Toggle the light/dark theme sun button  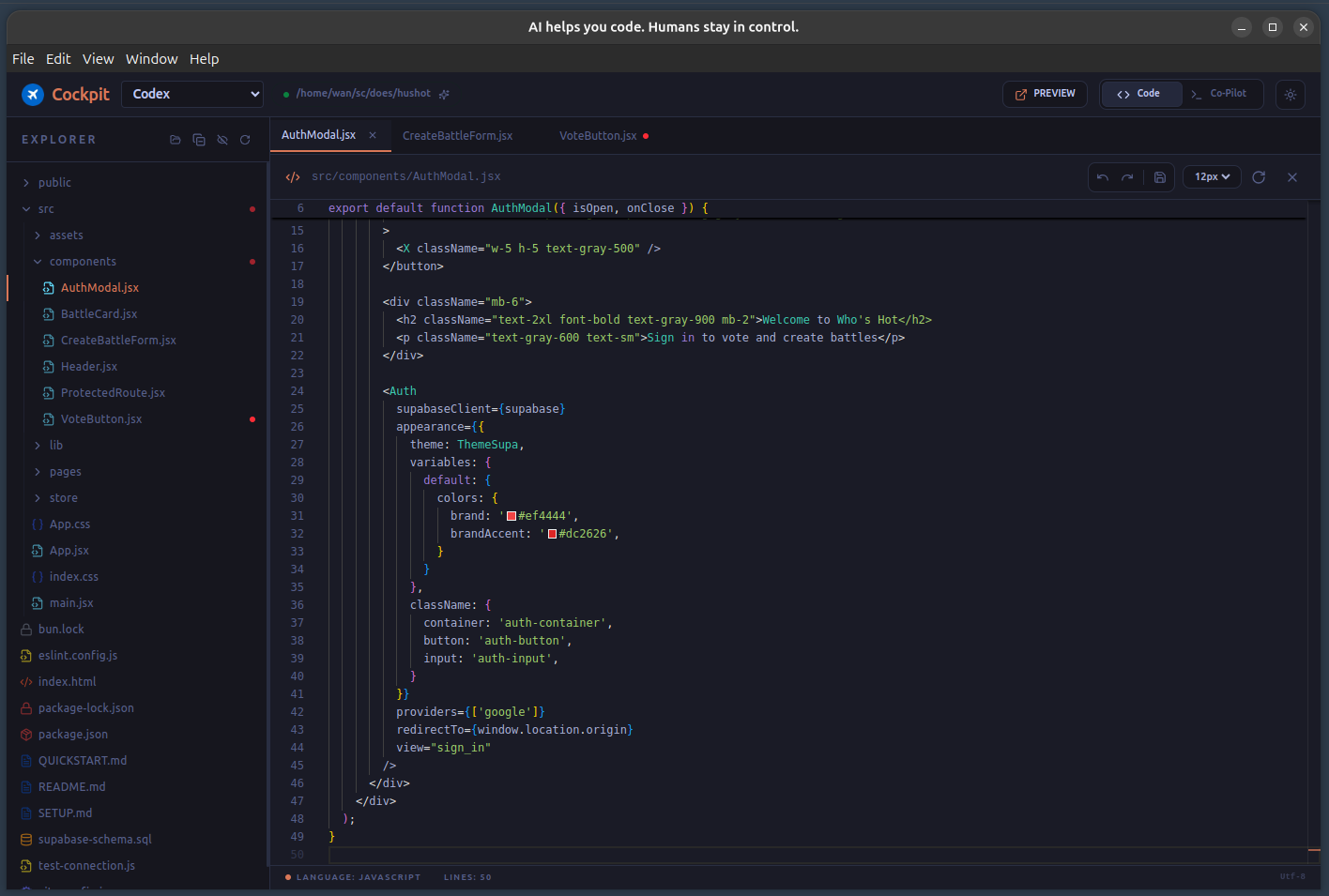[1291, 95]
